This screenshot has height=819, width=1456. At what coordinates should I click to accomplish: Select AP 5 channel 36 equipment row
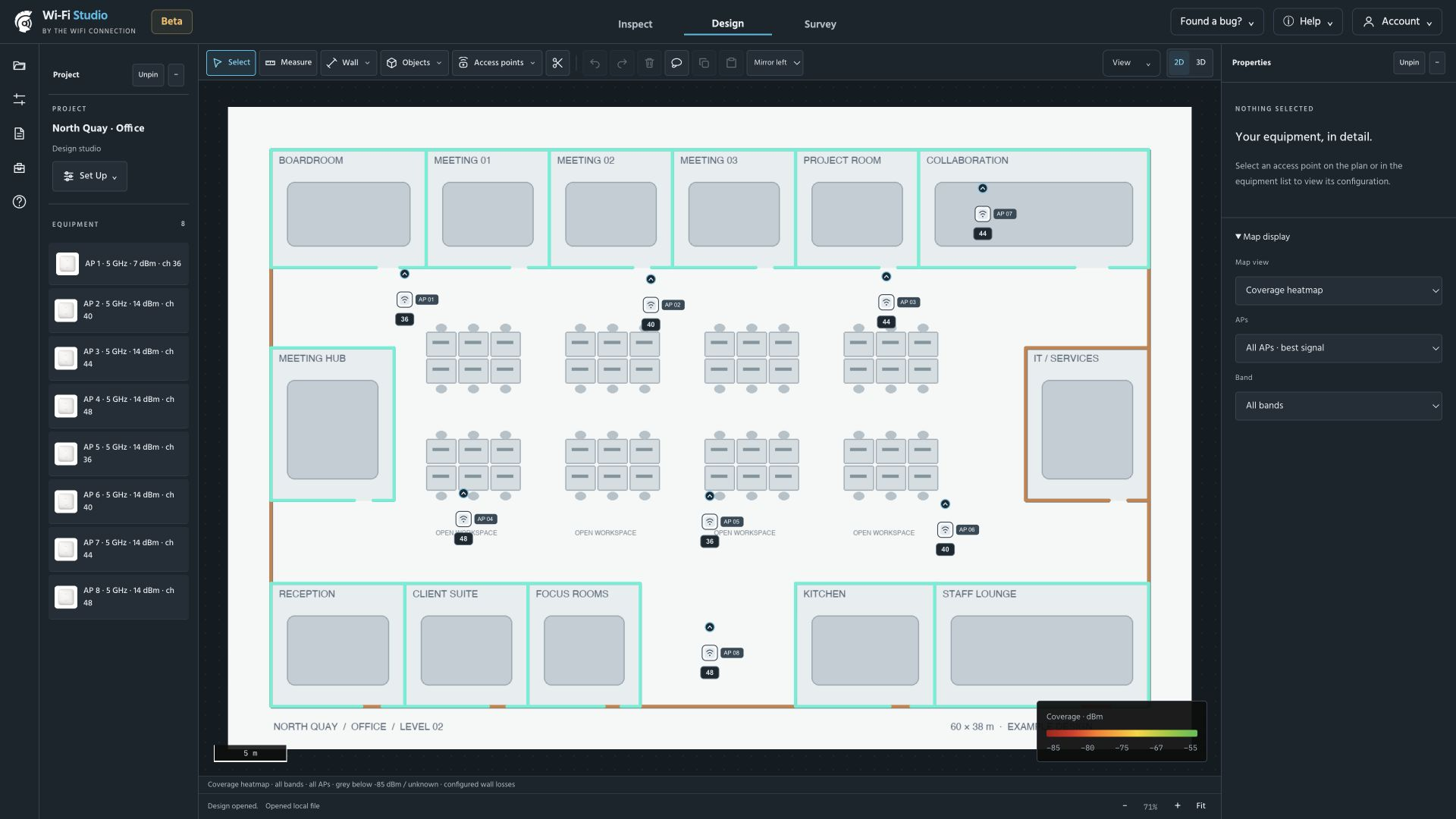tap(118, 453)
